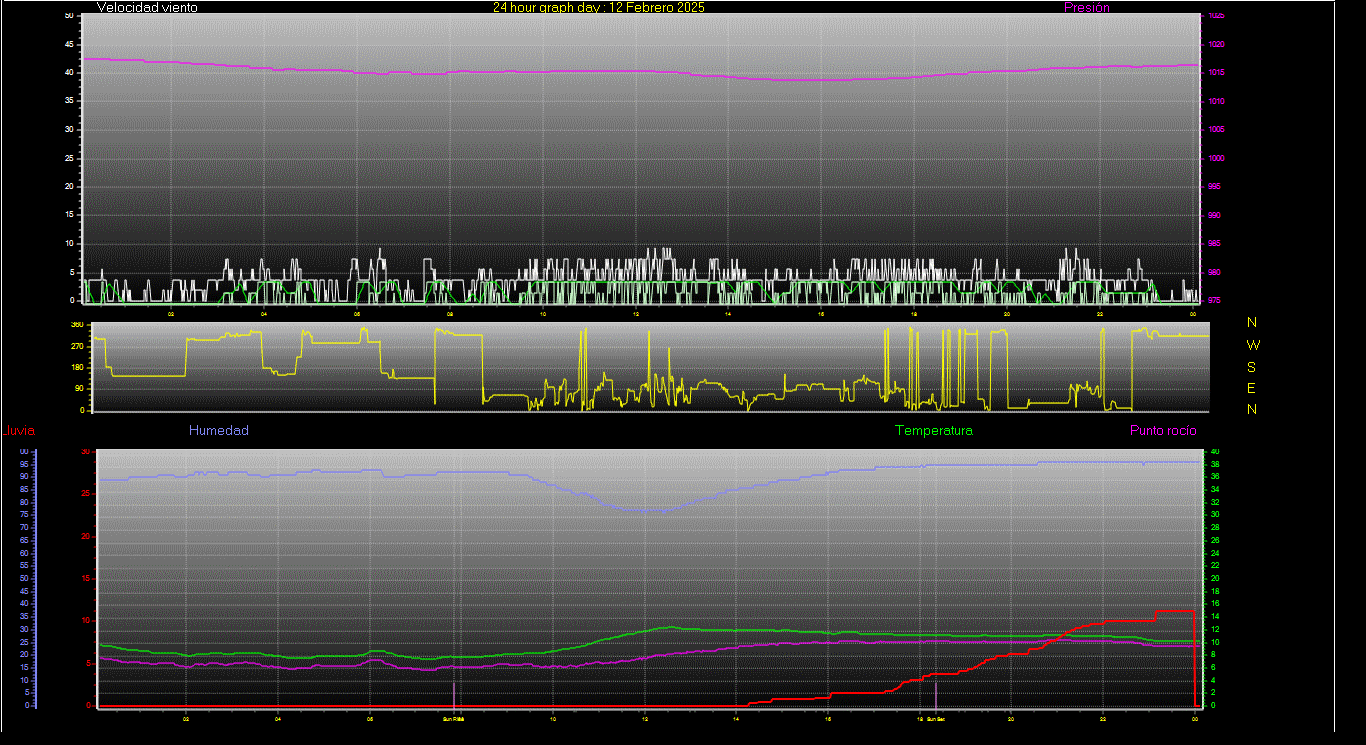The height and width of the screenshot is (745, 1366).
Task: Click the 'Velocidad viento' graph label
Action: (147, 7)
